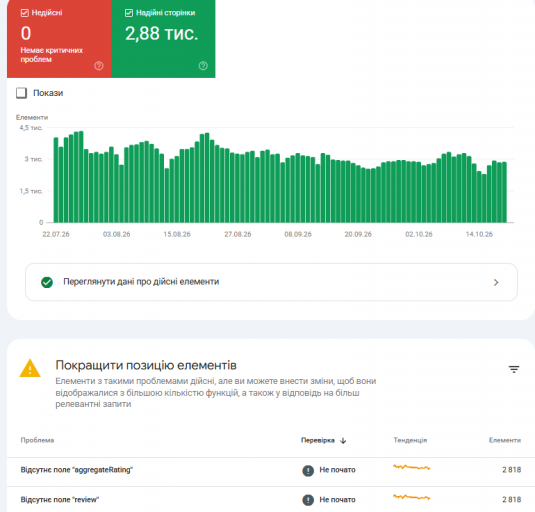Enable the Покази checkbox
This screenshot has width=535, height=512.
21,93
